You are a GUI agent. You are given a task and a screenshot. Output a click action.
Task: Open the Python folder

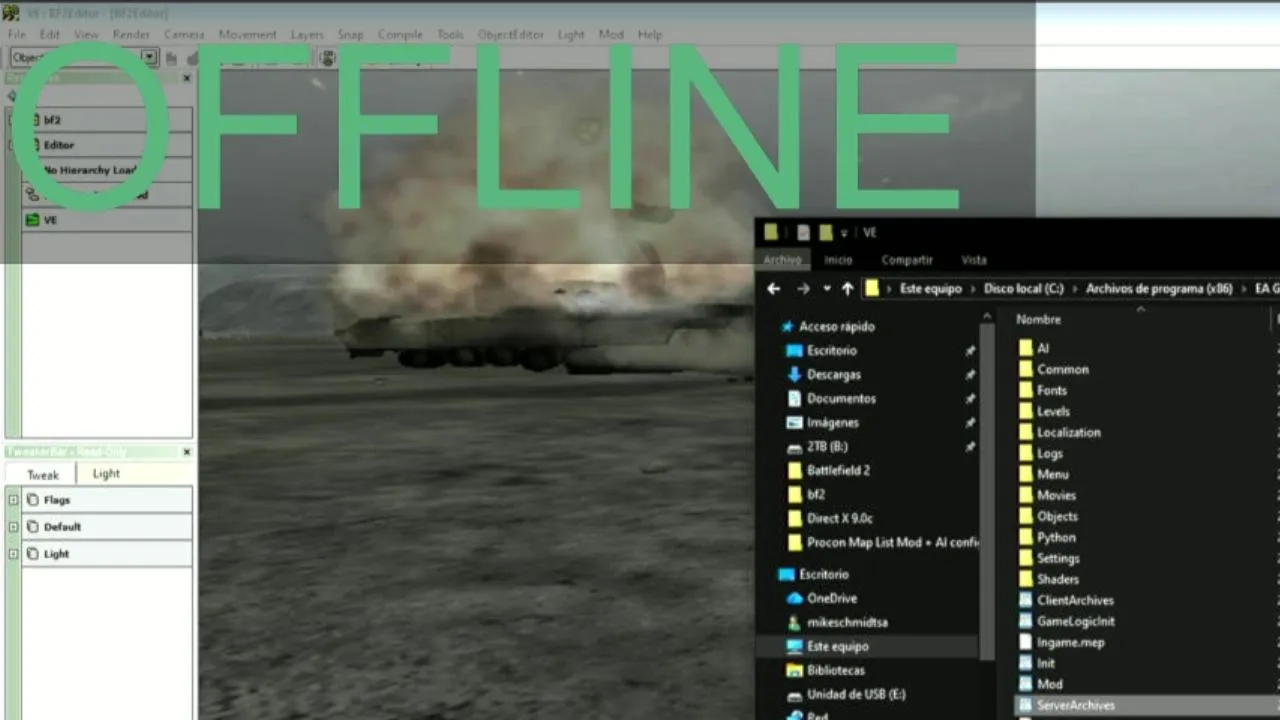pyautogui.click(x=1056, y=537)
